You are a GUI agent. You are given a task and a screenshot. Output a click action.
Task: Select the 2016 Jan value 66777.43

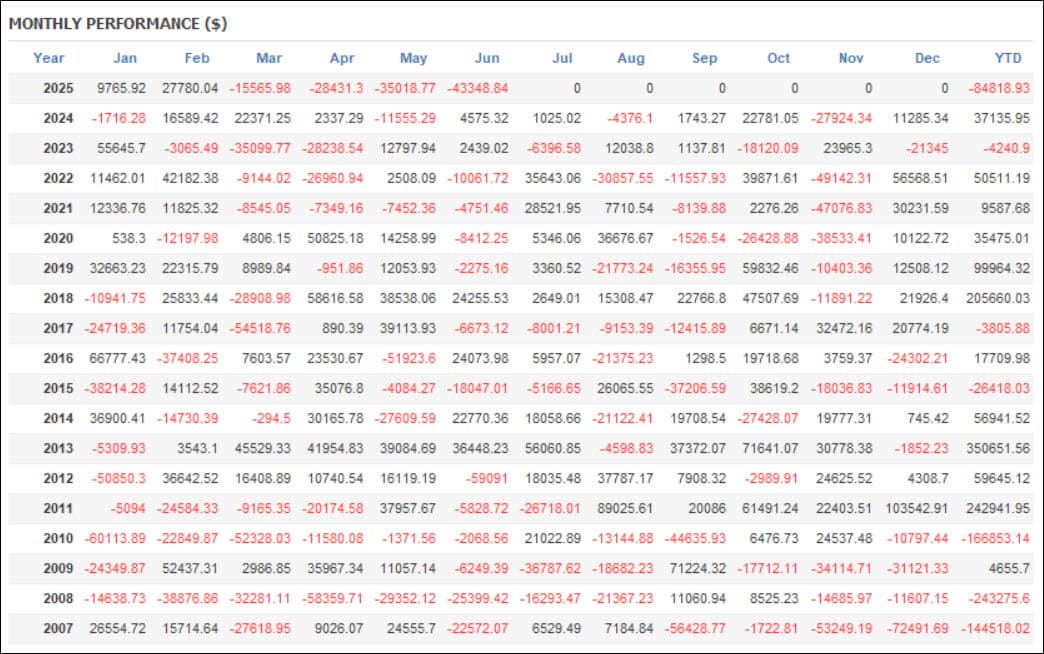[x=117, y=358]
